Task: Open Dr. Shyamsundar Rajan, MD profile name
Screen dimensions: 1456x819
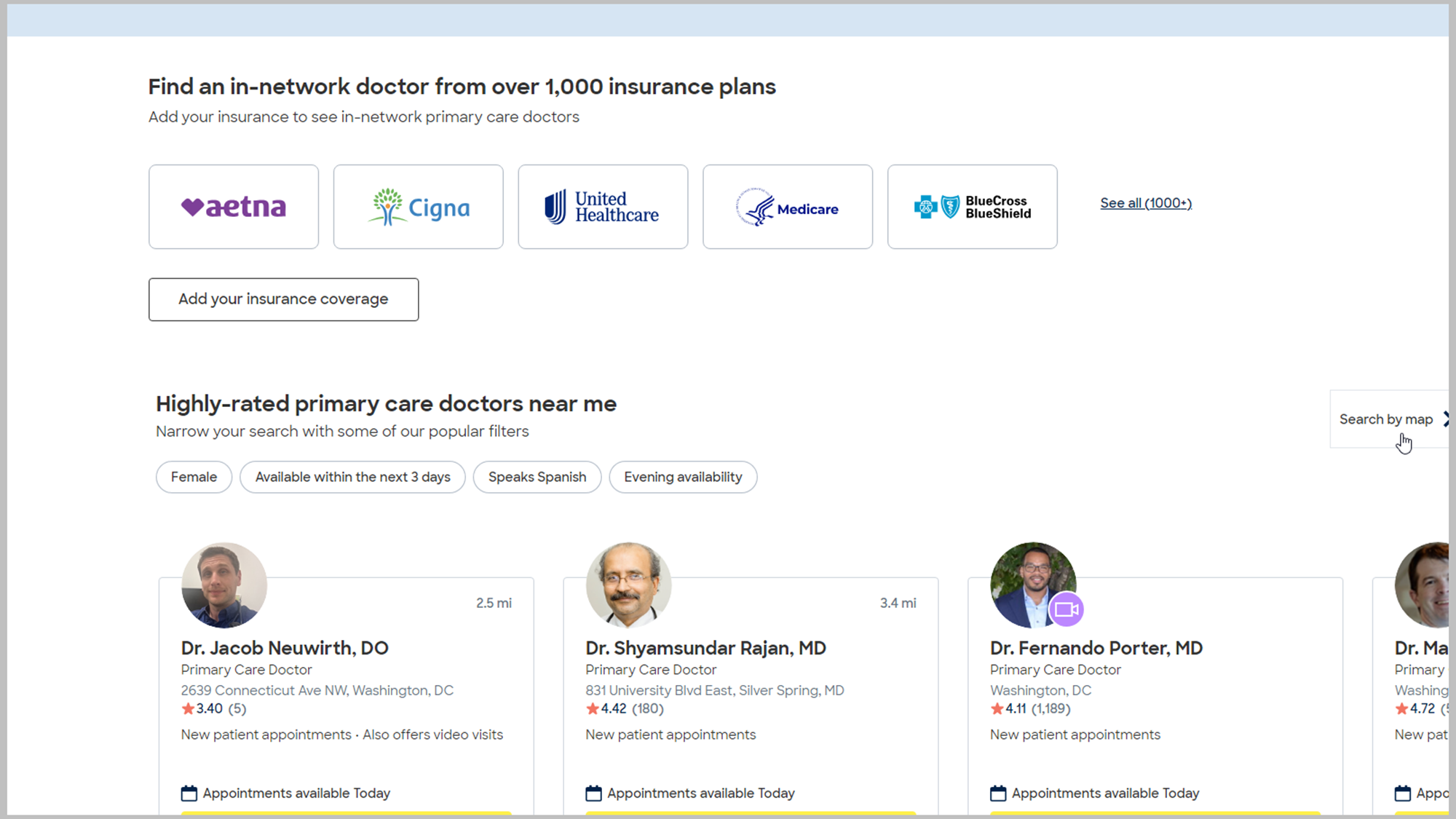Action: (x=705, y=648)
